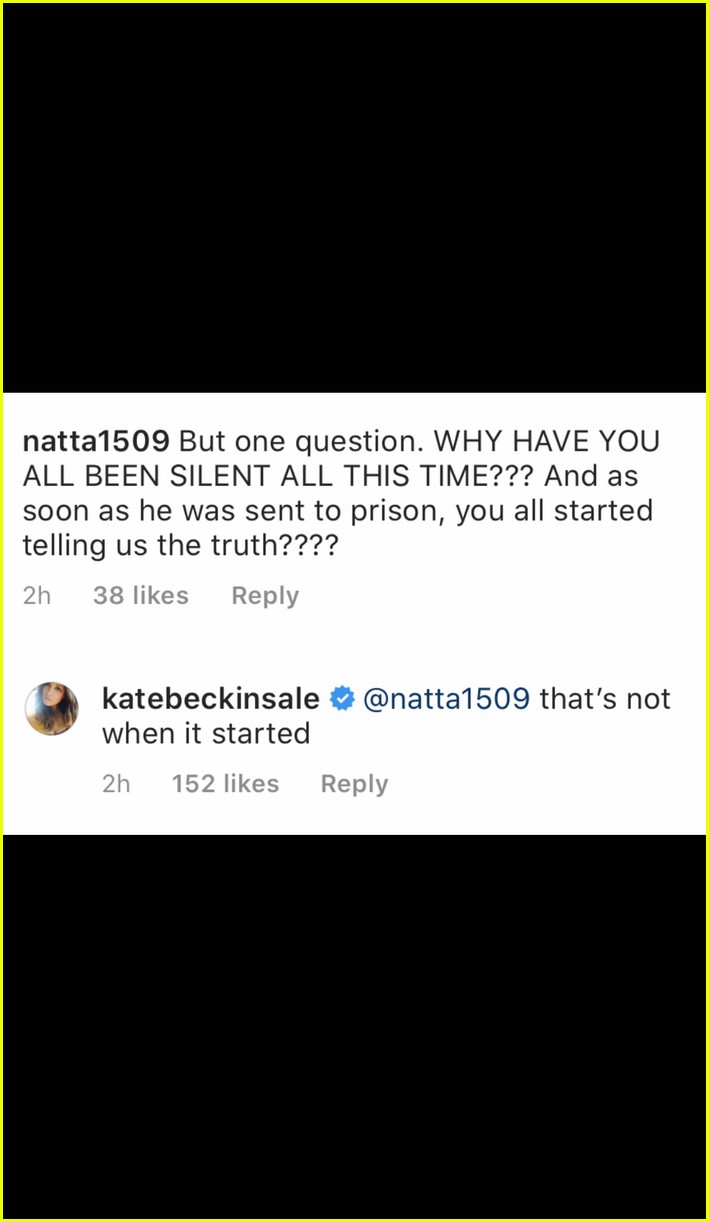This screenshot has height=1222, width=709.
Task: Click blank white space right of second Reply
Action: [545, 784]
